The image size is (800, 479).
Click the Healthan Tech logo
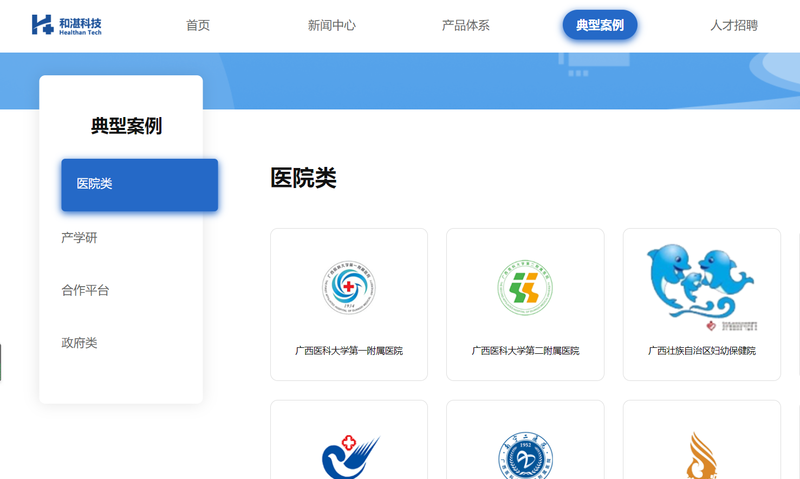pos(67,25)
